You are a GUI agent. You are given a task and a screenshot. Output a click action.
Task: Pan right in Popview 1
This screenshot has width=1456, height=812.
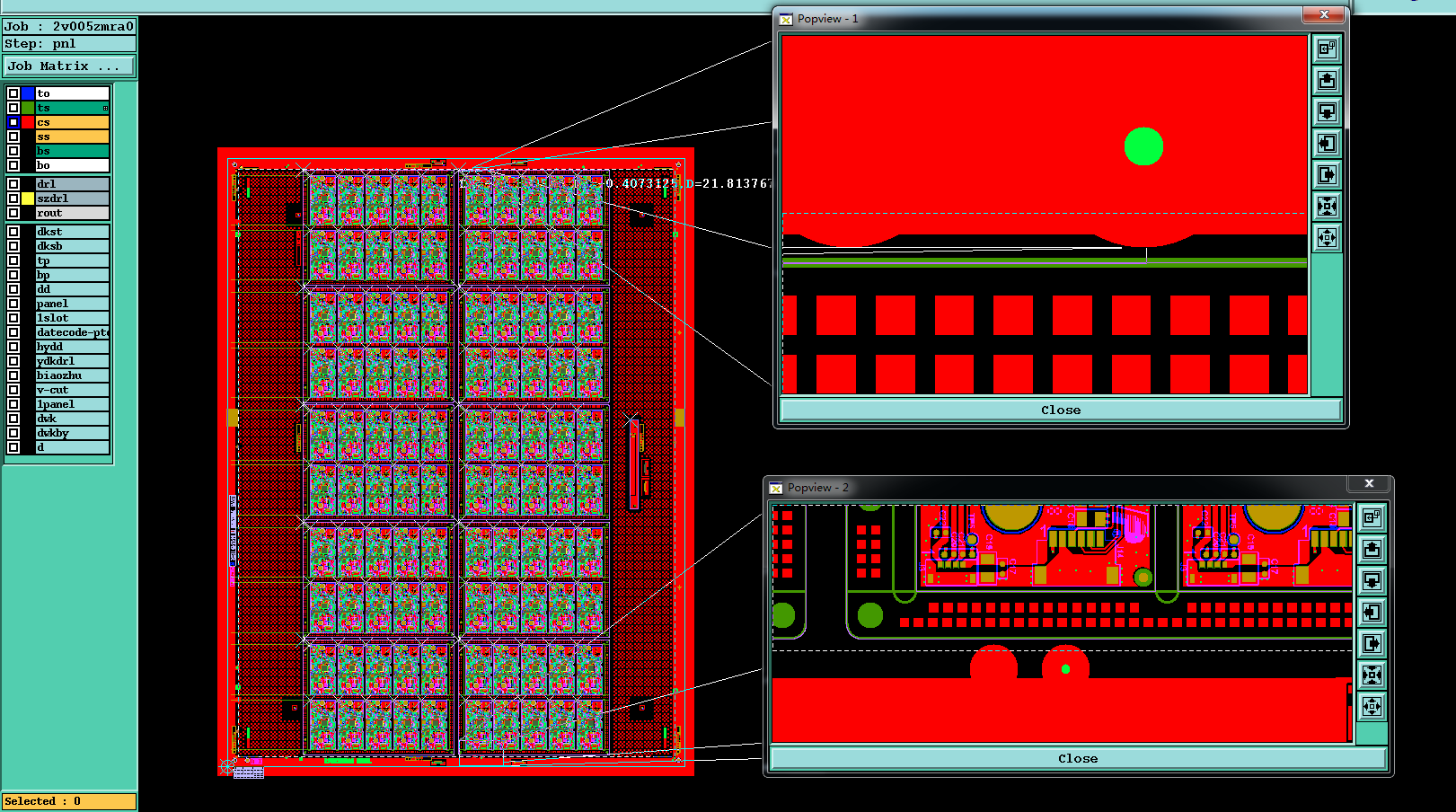click(x=1327, y=174)
